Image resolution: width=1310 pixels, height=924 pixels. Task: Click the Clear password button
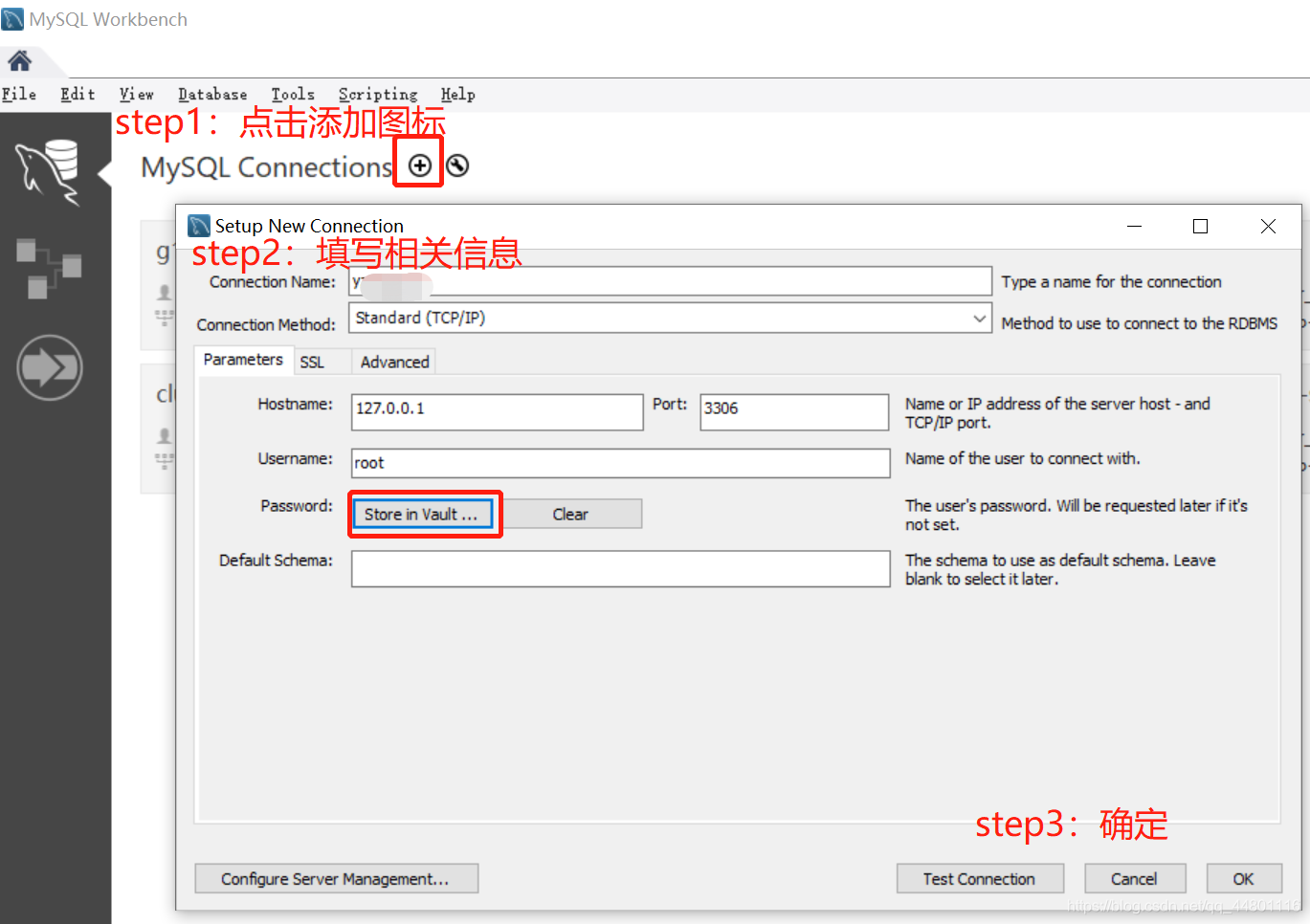(570, 514)
